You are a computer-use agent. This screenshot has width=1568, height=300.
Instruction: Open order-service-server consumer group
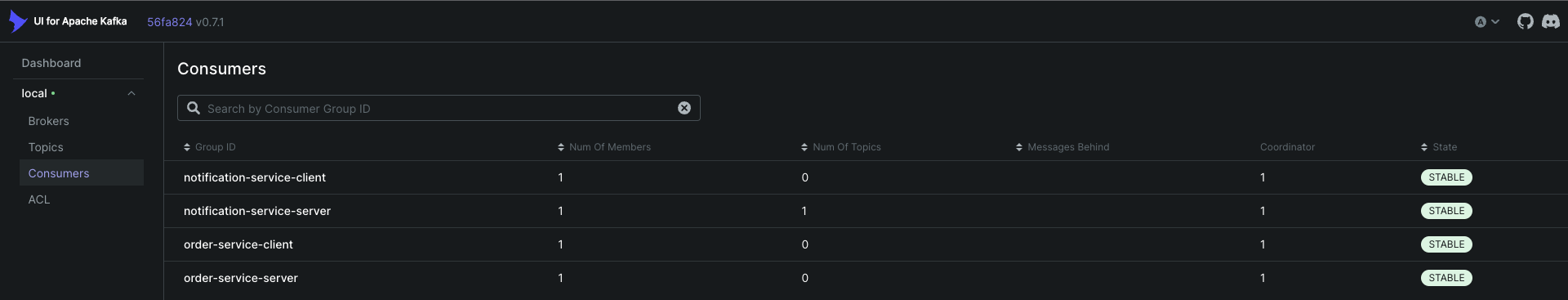(x=241, y=278)
